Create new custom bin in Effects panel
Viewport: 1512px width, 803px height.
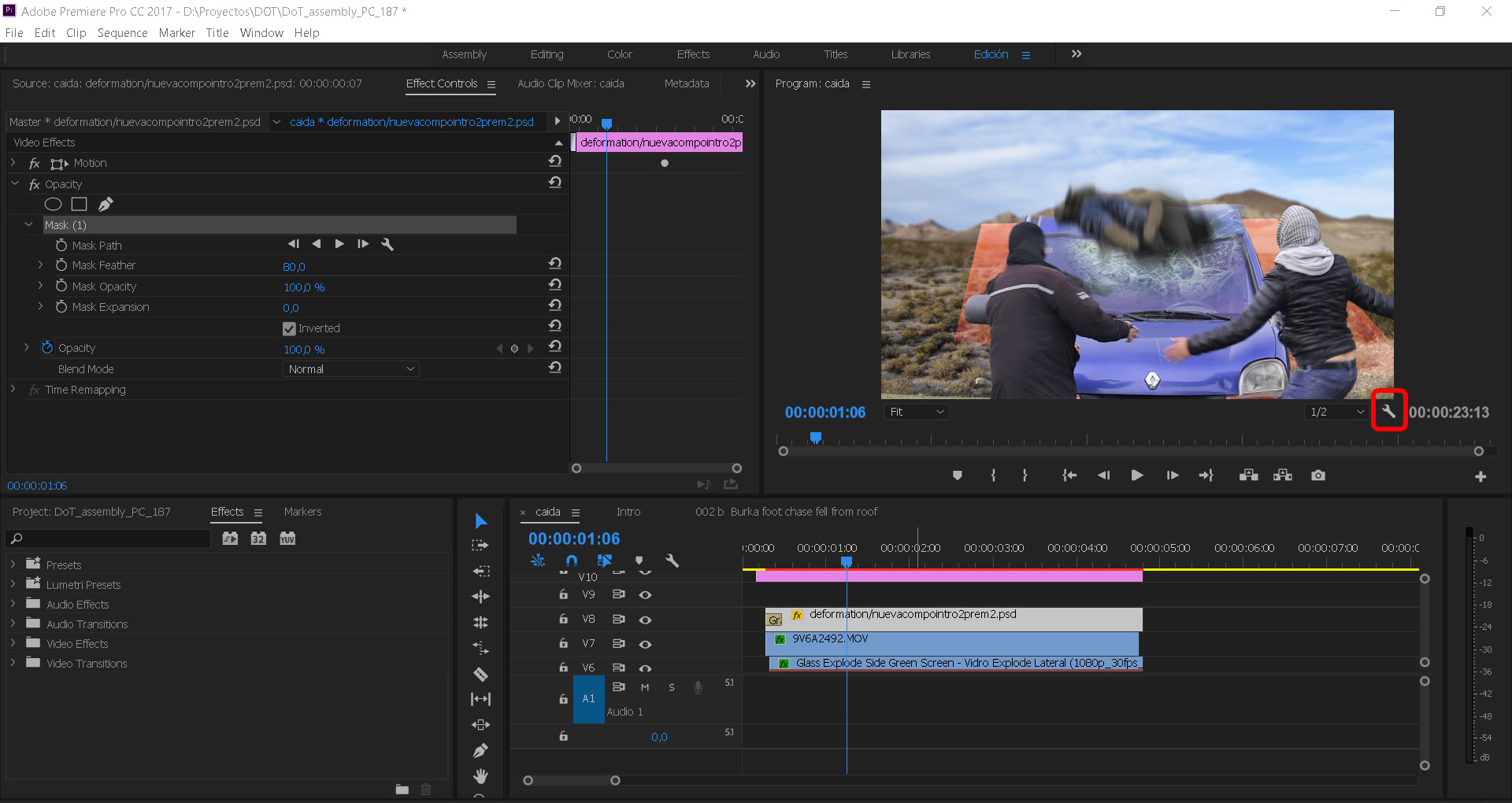[402, 789]
